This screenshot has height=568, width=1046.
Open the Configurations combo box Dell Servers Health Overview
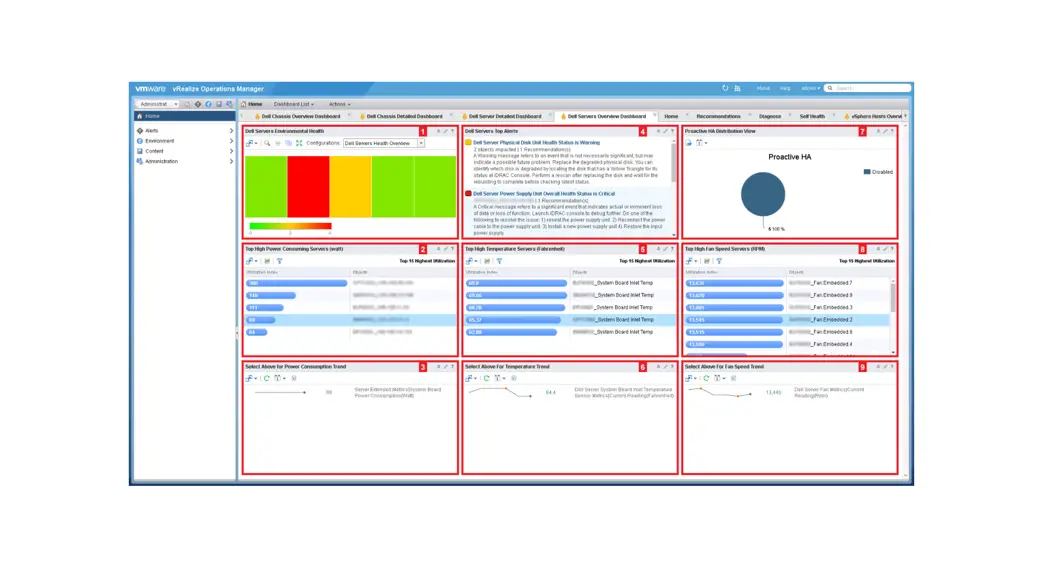[384, 144]
